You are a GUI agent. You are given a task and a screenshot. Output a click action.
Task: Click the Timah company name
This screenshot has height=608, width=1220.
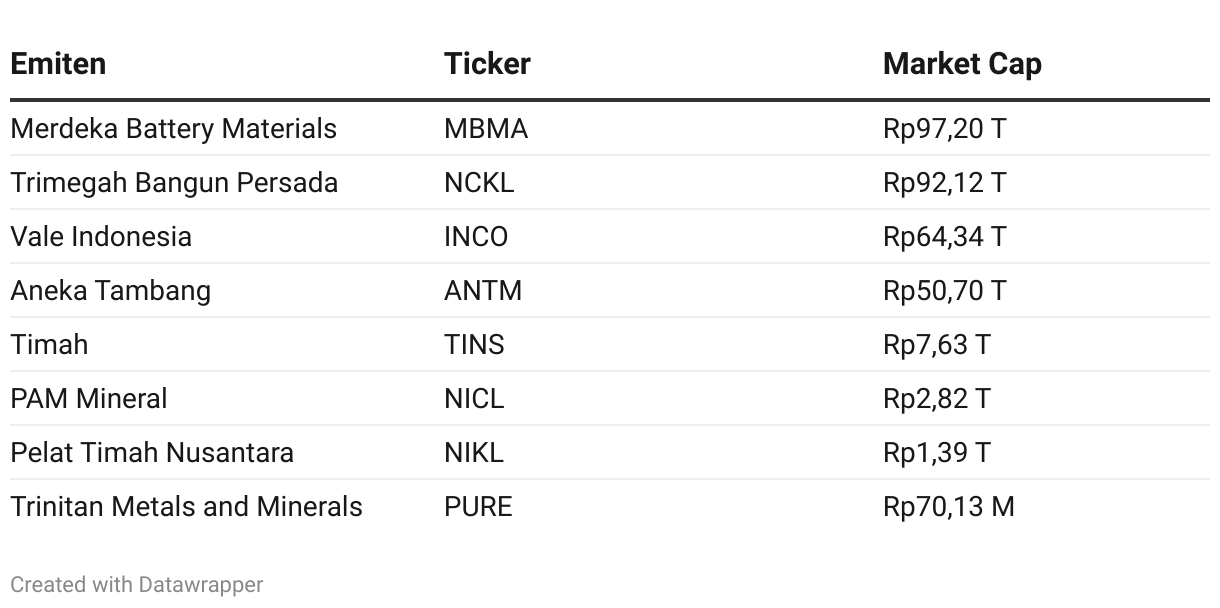(x=49, y=345)
